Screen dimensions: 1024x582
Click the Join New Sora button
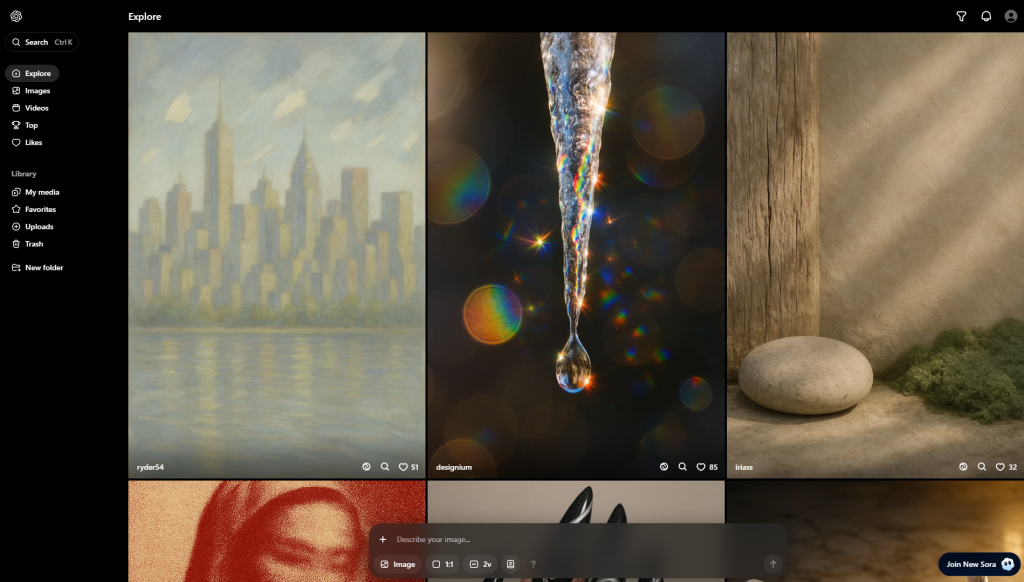980,564
